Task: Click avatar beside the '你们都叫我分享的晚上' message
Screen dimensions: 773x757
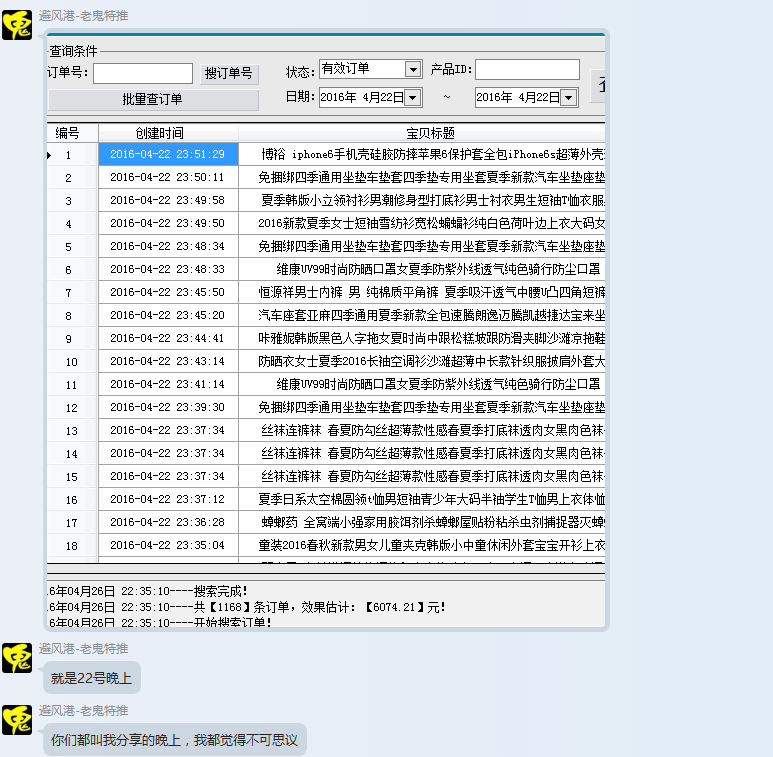Action: click(17, 720)
